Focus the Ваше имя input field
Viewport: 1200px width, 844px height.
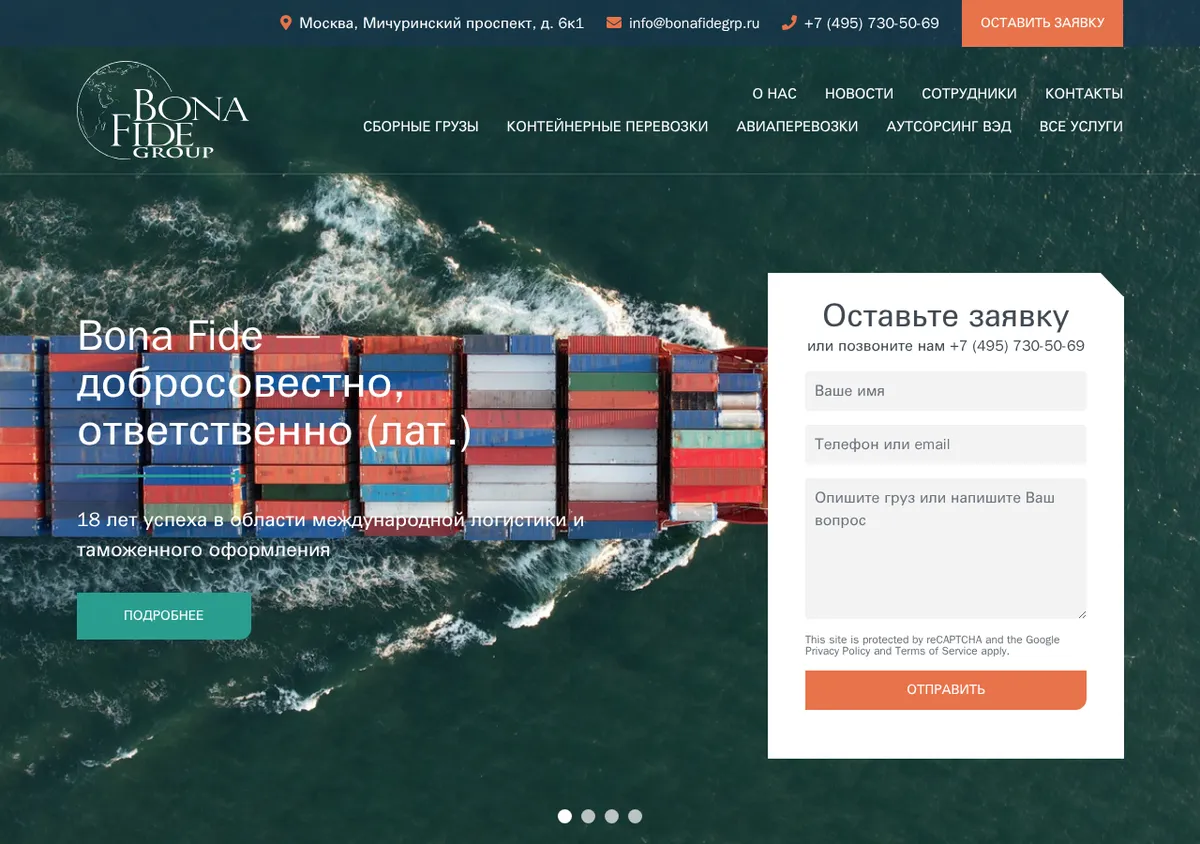[946, 391]
